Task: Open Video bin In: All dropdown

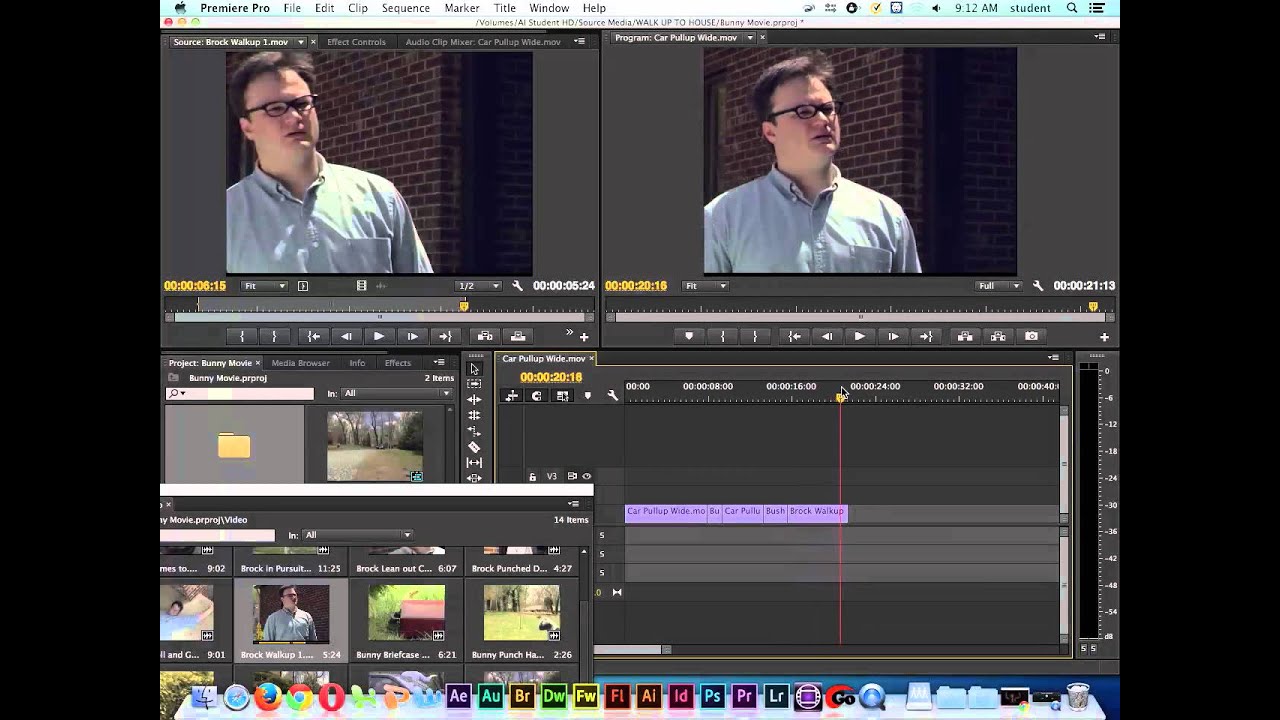Action: click(x=358, y=535)
